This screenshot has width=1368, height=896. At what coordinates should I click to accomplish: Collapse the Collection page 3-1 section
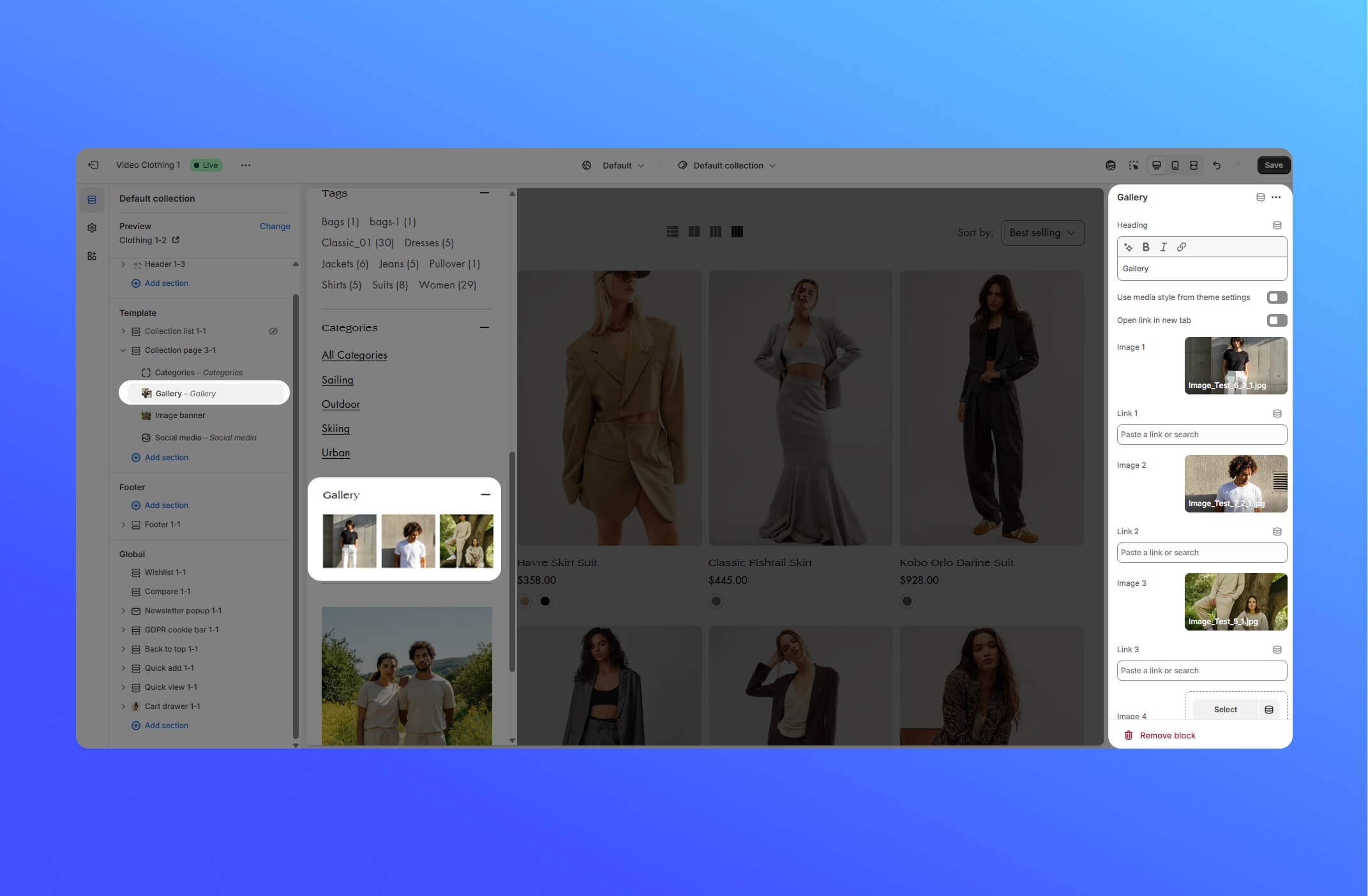123,350
